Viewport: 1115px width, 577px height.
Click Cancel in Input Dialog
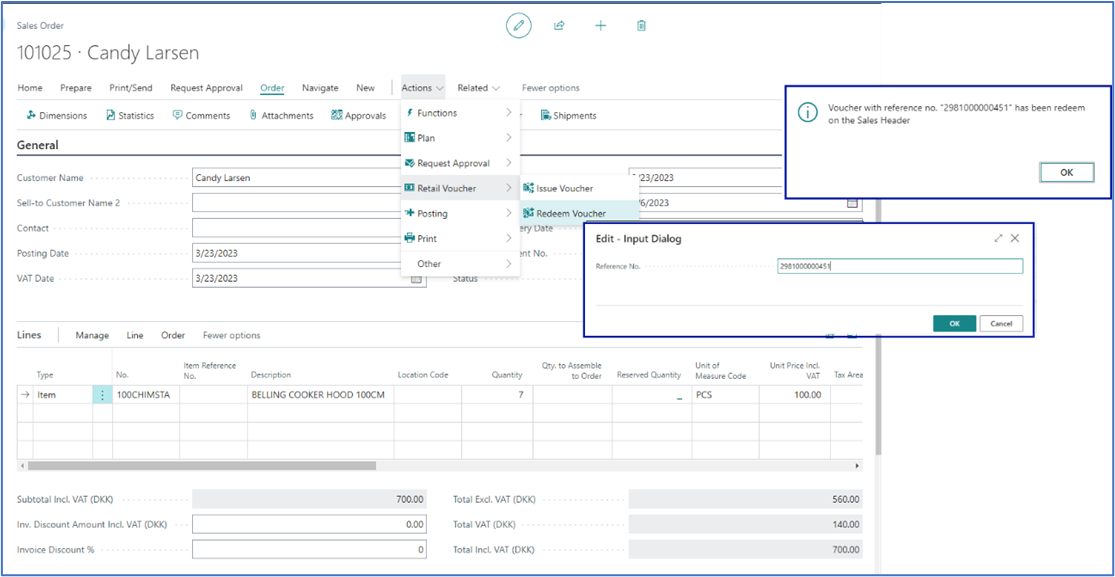click(1001, 323)
